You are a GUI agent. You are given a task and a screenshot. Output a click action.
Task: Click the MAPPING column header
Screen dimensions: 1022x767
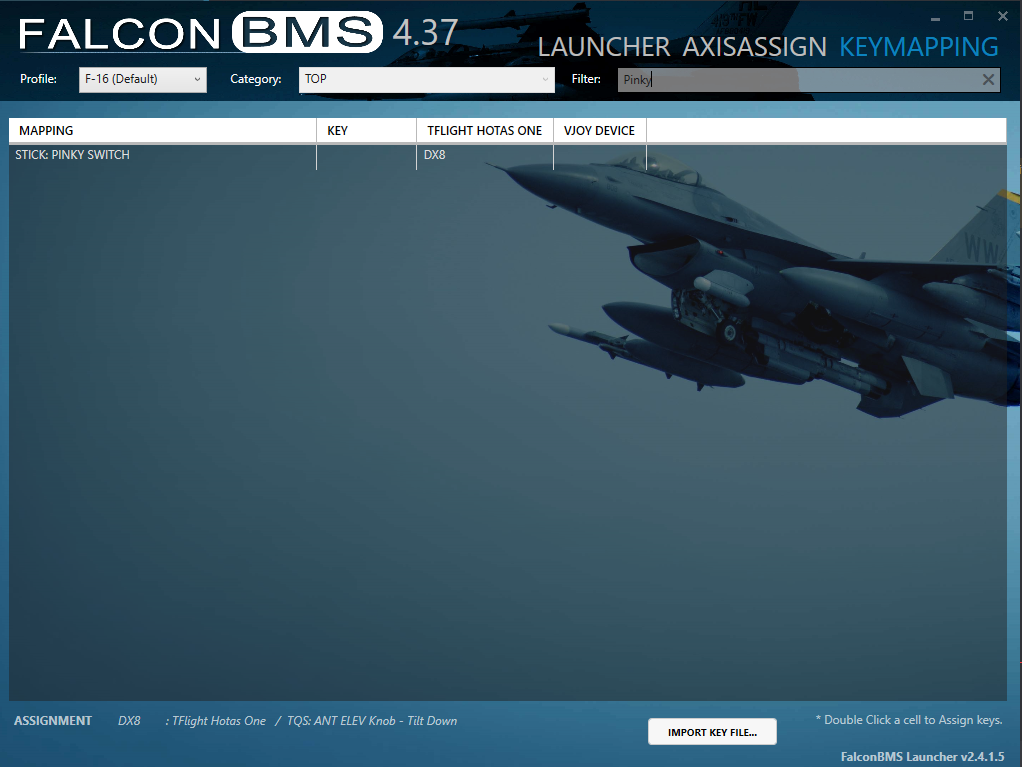(162, 130)
